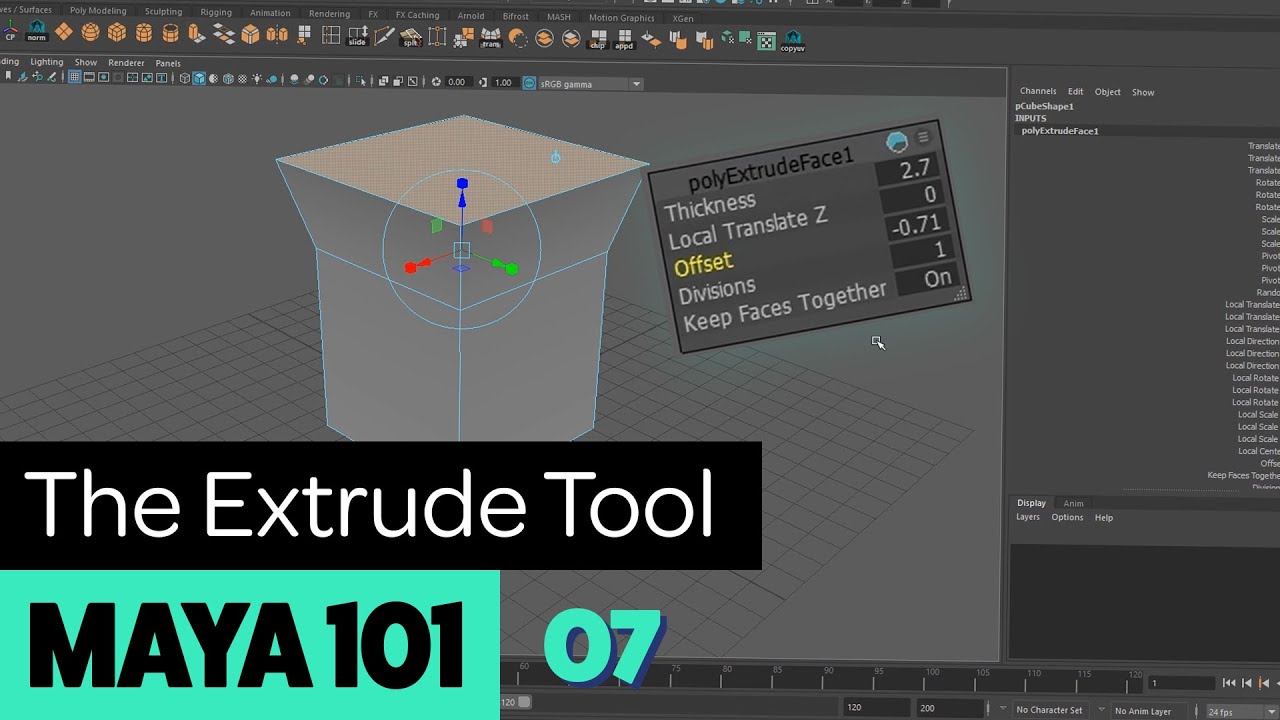Click the clip shelf icon
The width and height of the screenshot is (1280, 720).
tap(598, 39)
